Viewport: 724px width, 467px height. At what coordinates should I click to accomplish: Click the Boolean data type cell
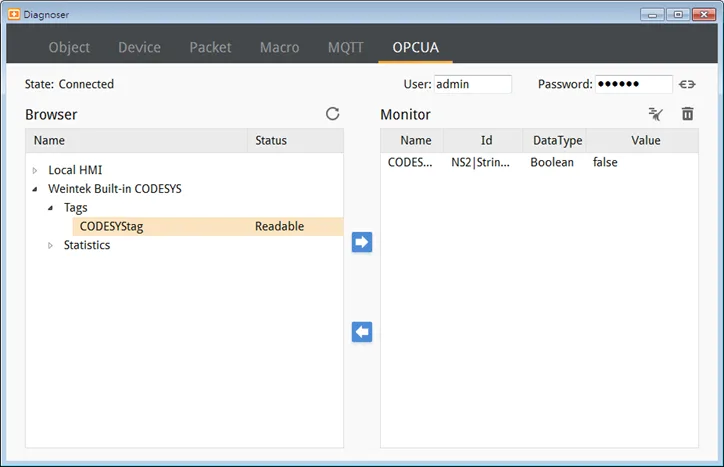coord(552,162)
